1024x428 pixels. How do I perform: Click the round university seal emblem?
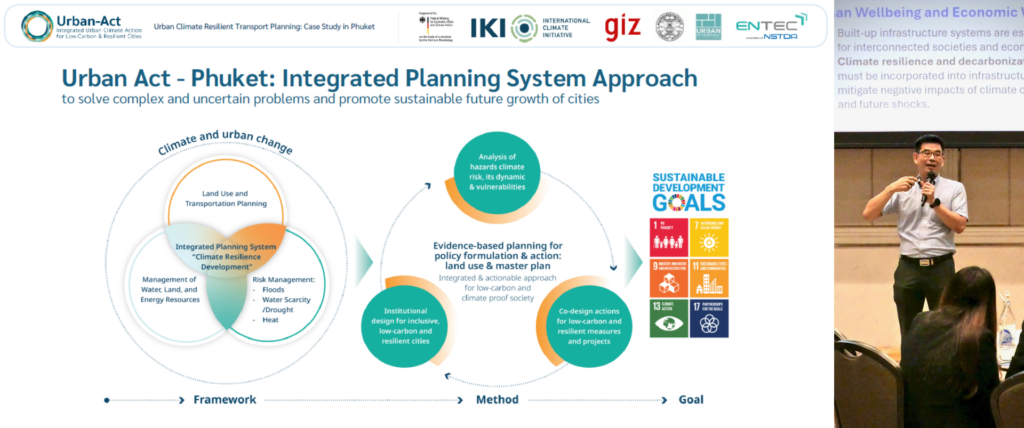669,27
